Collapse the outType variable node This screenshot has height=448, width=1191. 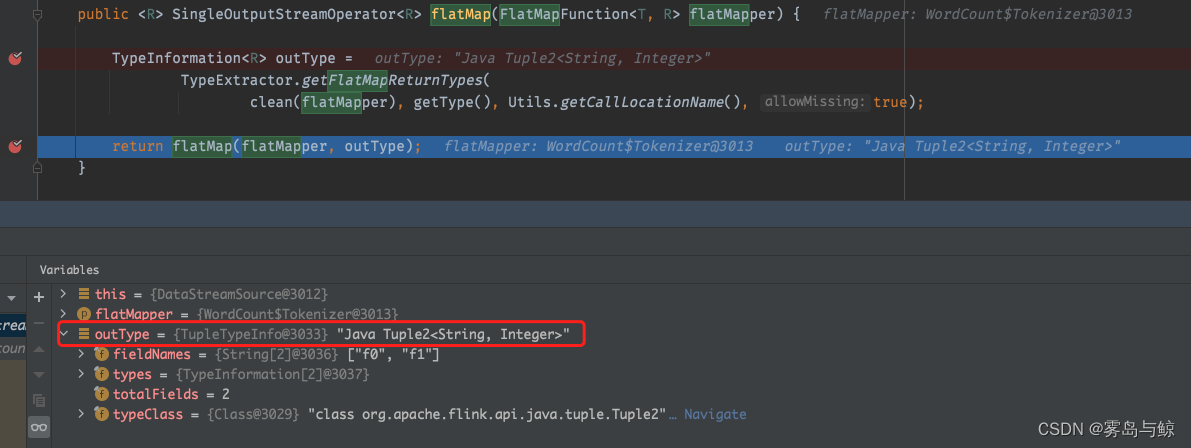65,334
